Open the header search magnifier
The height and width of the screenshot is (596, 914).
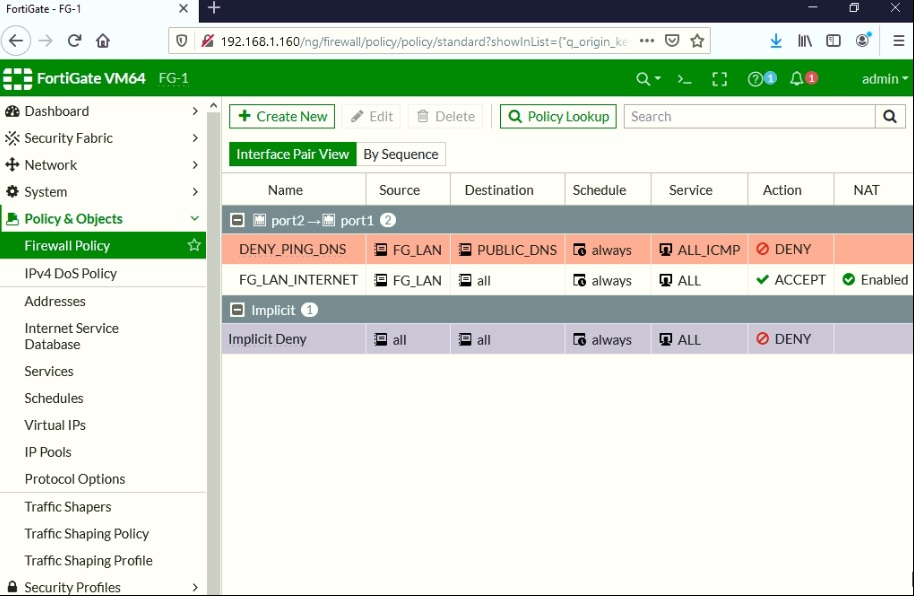(x=644, y=78)
